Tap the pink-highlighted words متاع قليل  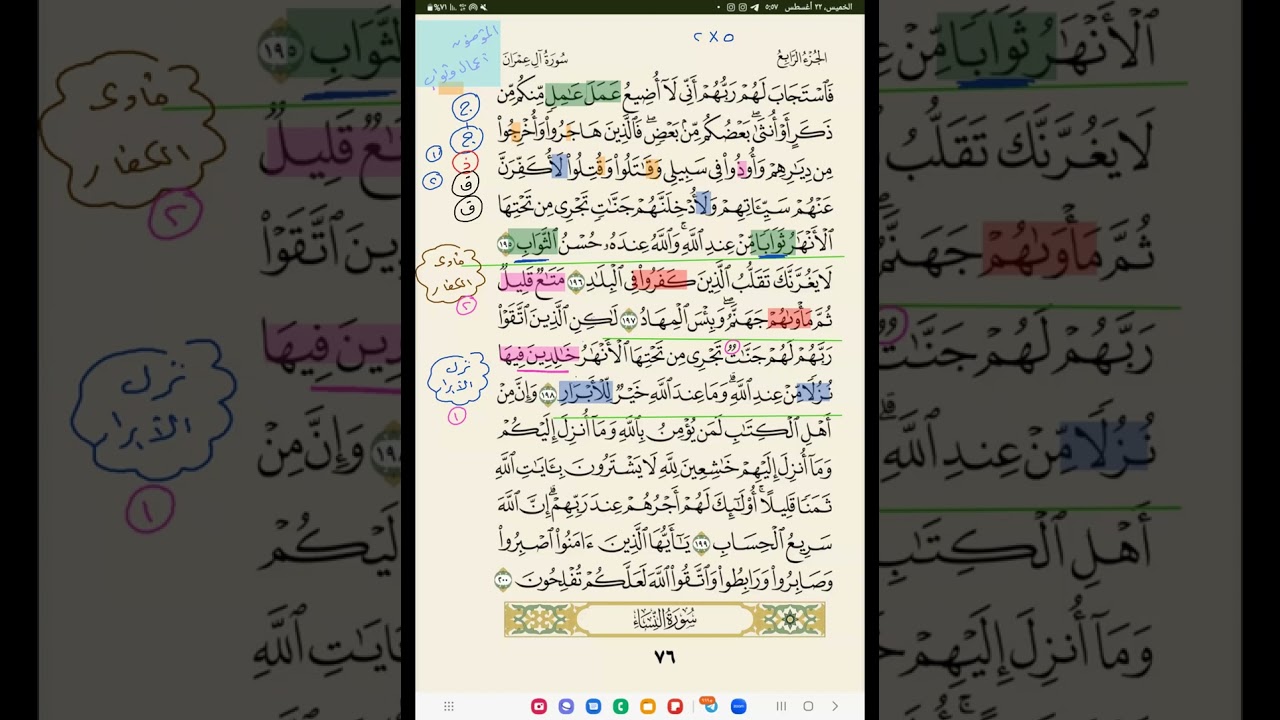(x=532, y=281)
